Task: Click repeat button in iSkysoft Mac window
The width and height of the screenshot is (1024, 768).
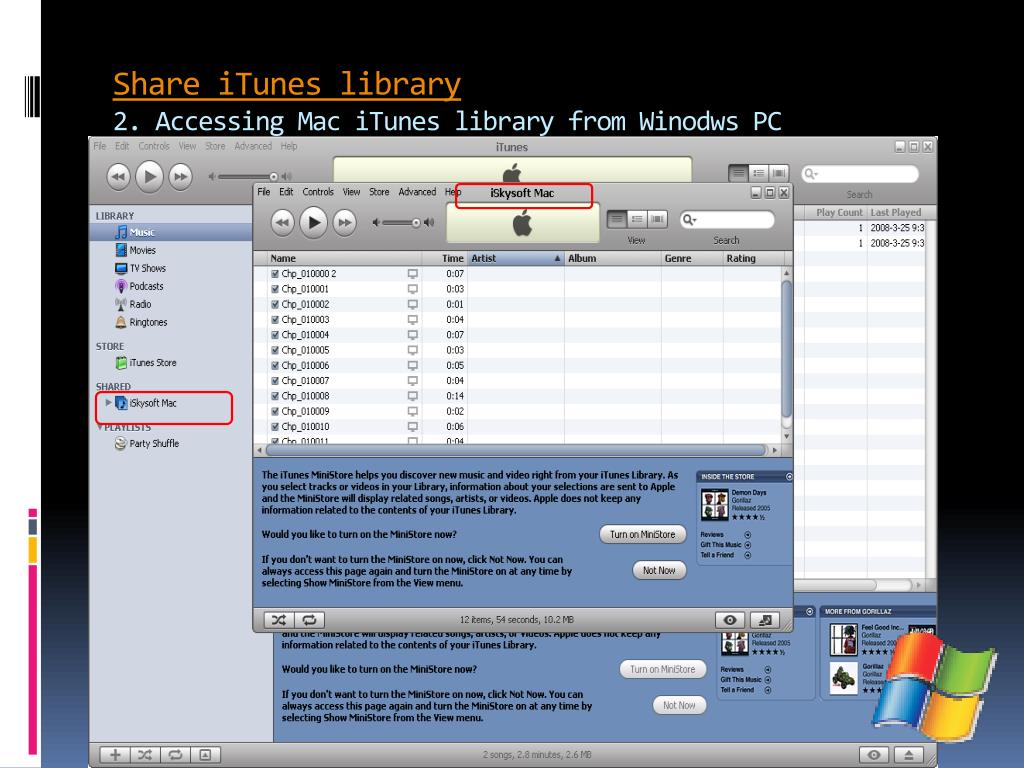Action: tap(310, 620)
